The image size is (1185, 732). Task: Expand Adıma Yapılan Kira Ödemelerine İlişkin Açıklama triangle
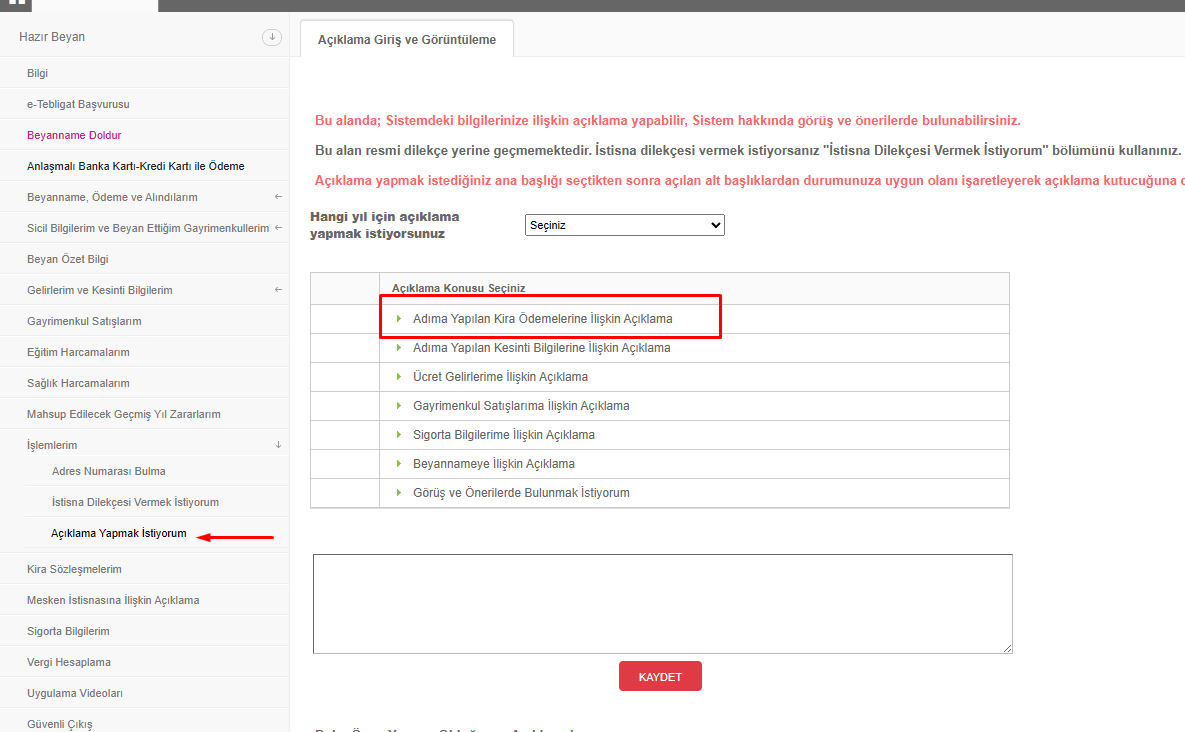398,319
